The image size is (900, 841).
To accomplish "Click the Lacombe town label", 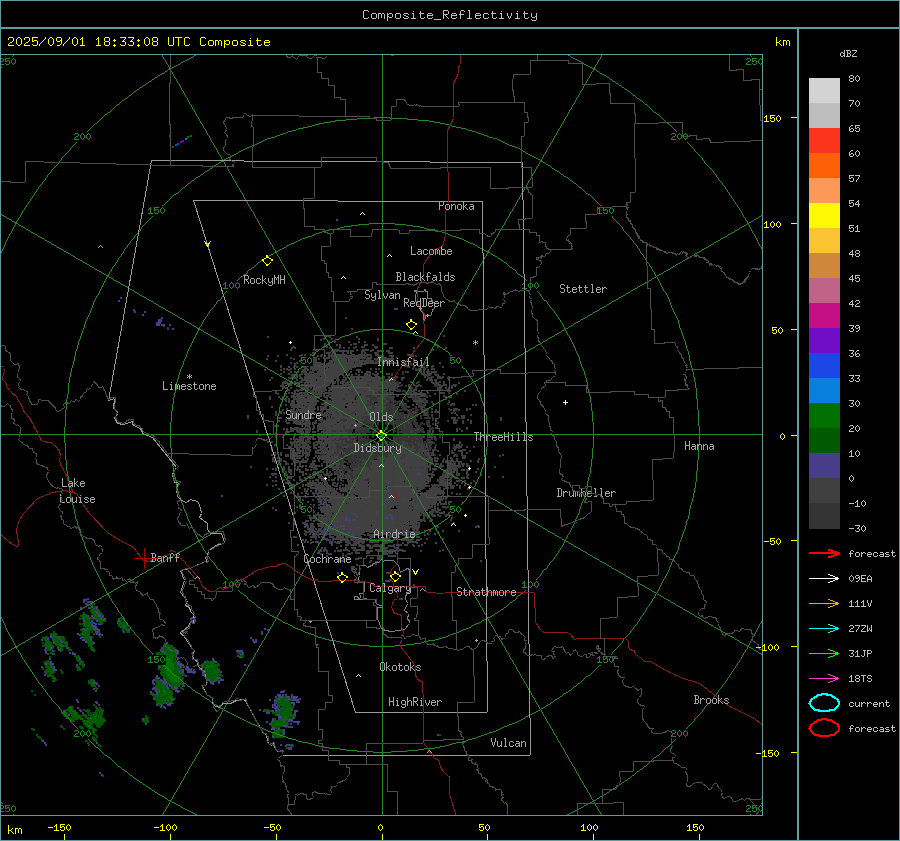I will pyautogui.click(x=431, y=251).
